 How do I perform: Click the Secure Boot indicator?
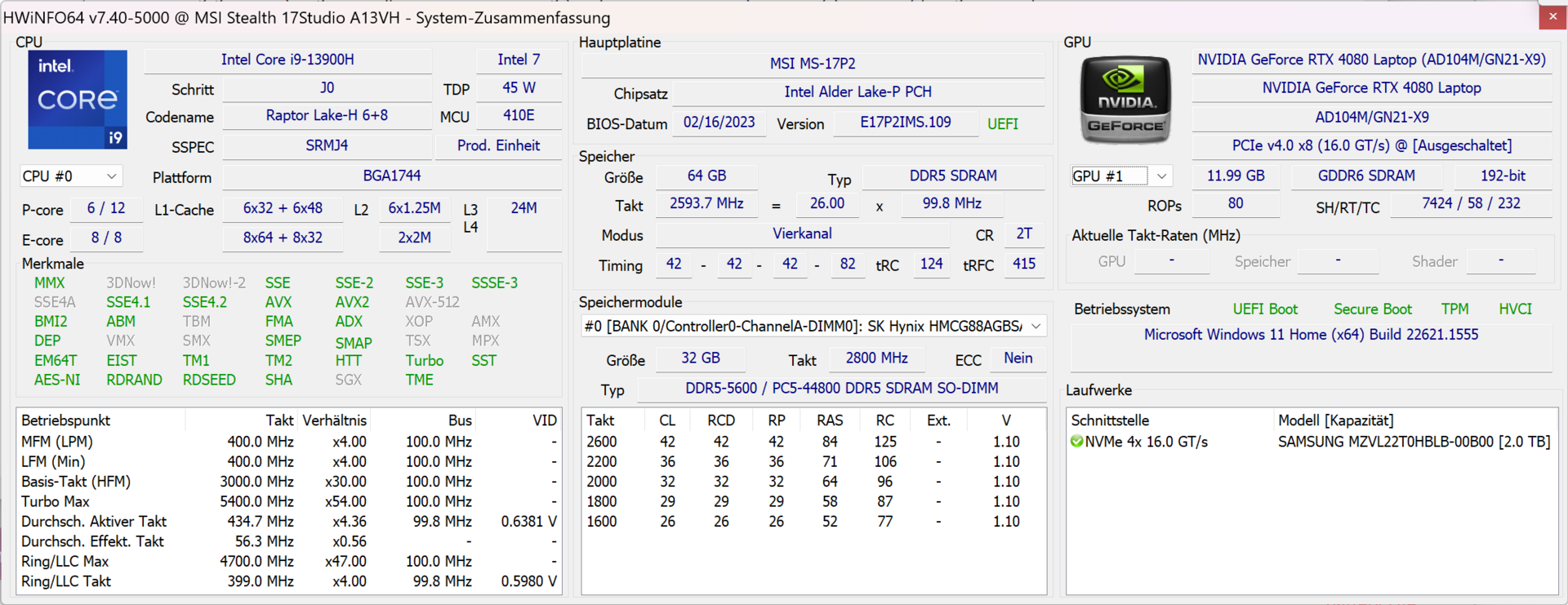(1372, 309)
